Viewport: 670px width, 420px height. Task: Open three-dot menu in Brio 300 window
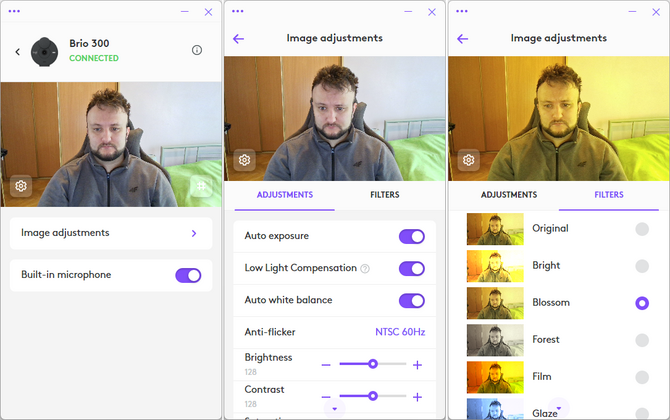14,11
